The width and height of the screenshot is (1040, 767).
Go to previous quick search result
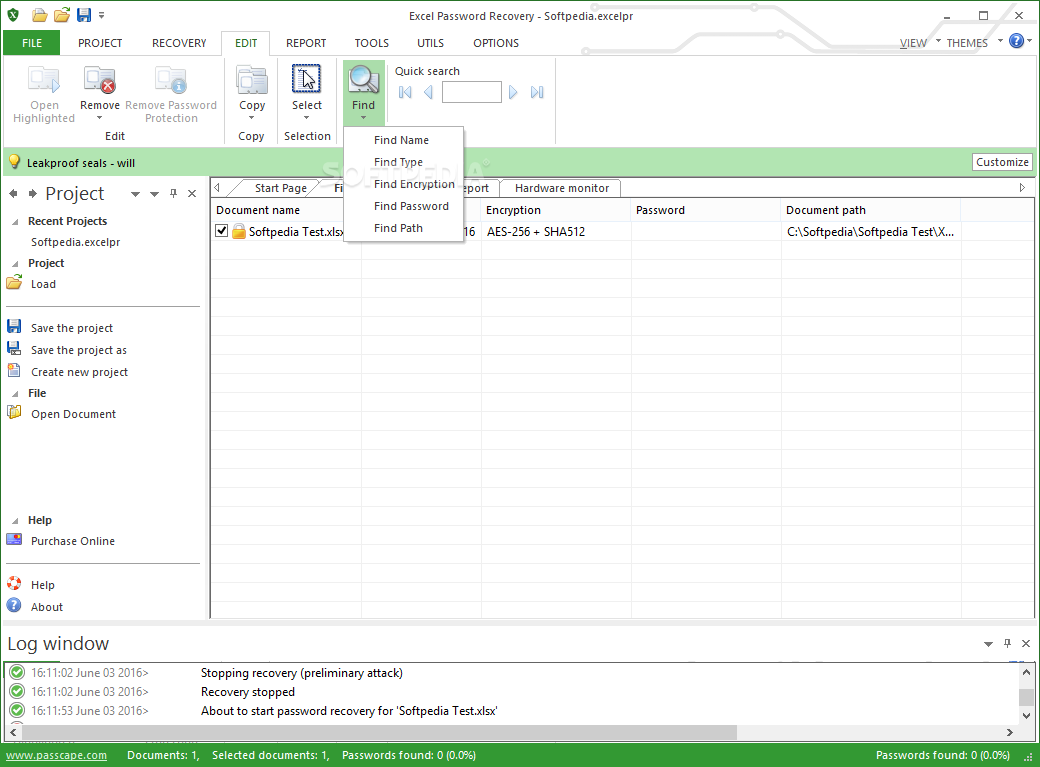[x=428, y=92]
